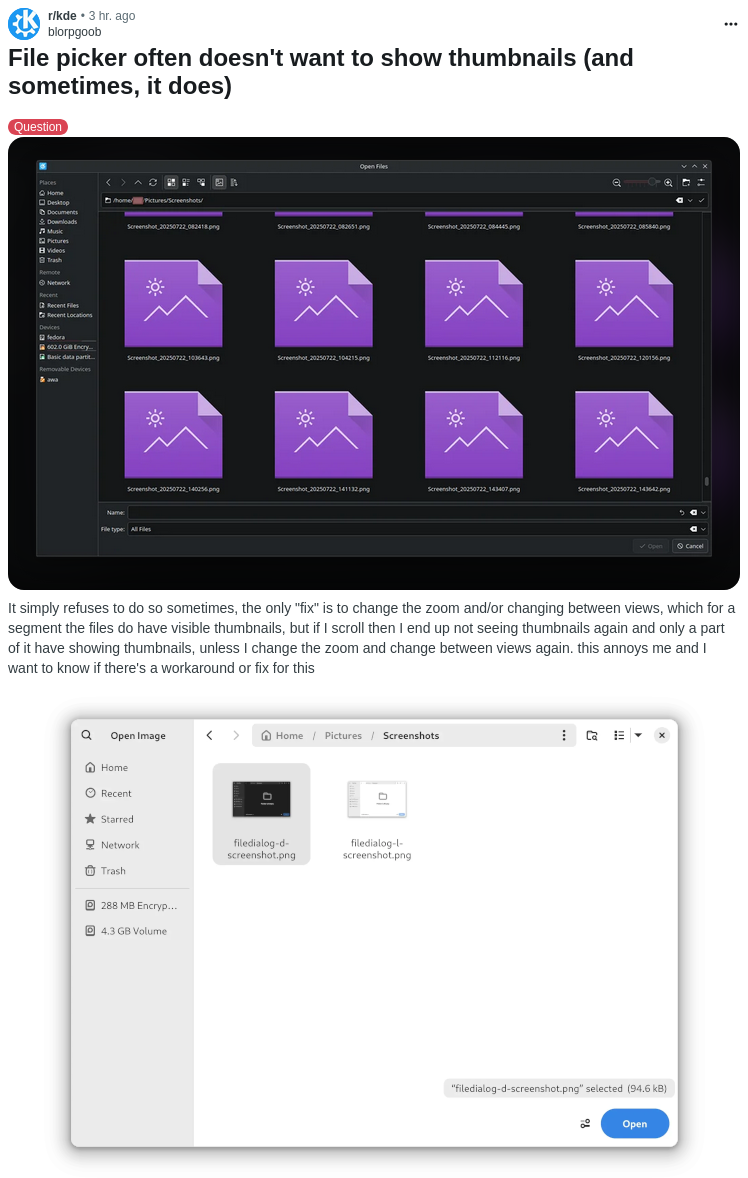Open the post's three-dot overflow menu

[x=730, y=24]
